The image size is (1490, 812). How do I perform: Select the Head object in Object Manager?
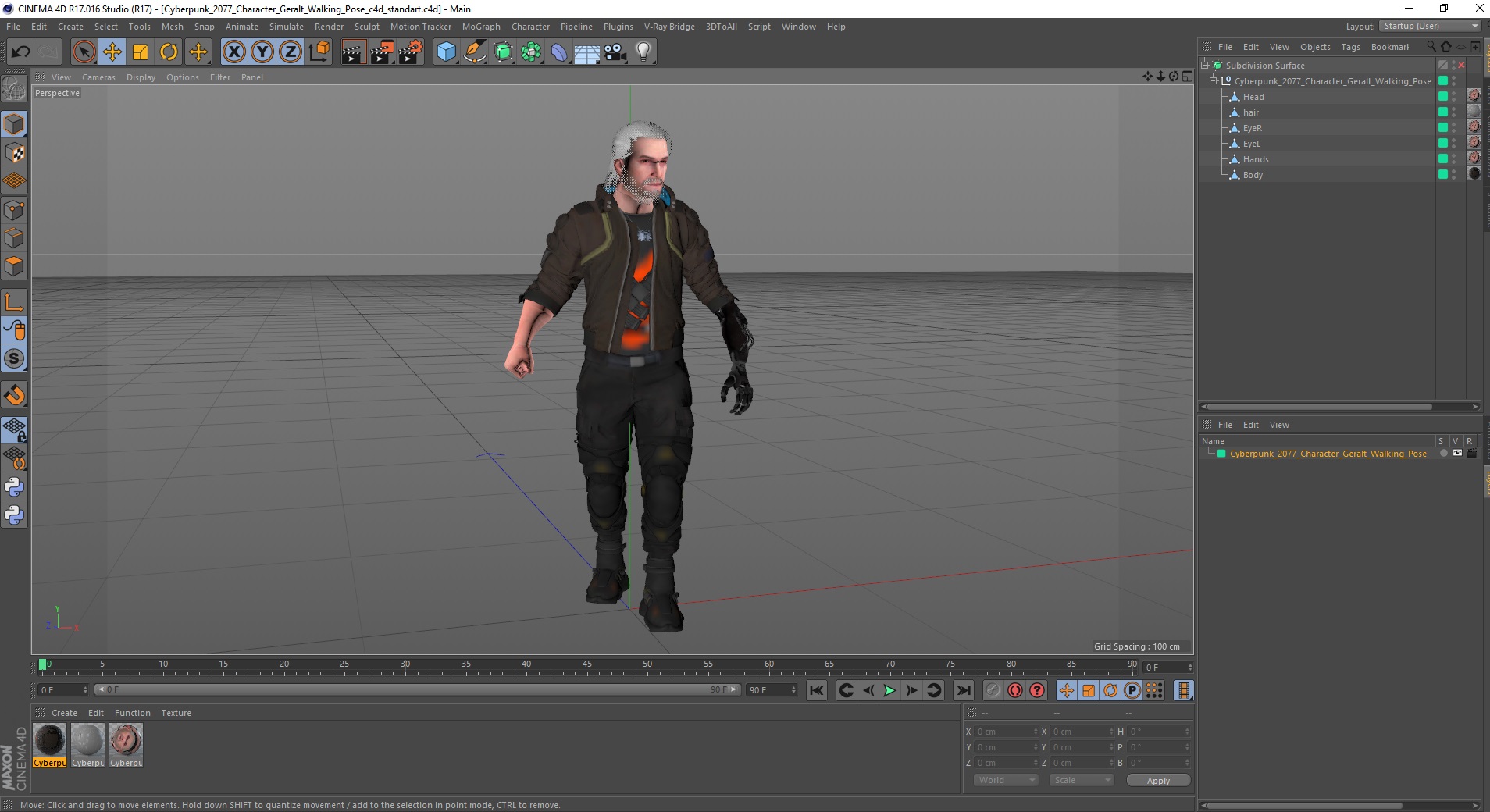1253,97
